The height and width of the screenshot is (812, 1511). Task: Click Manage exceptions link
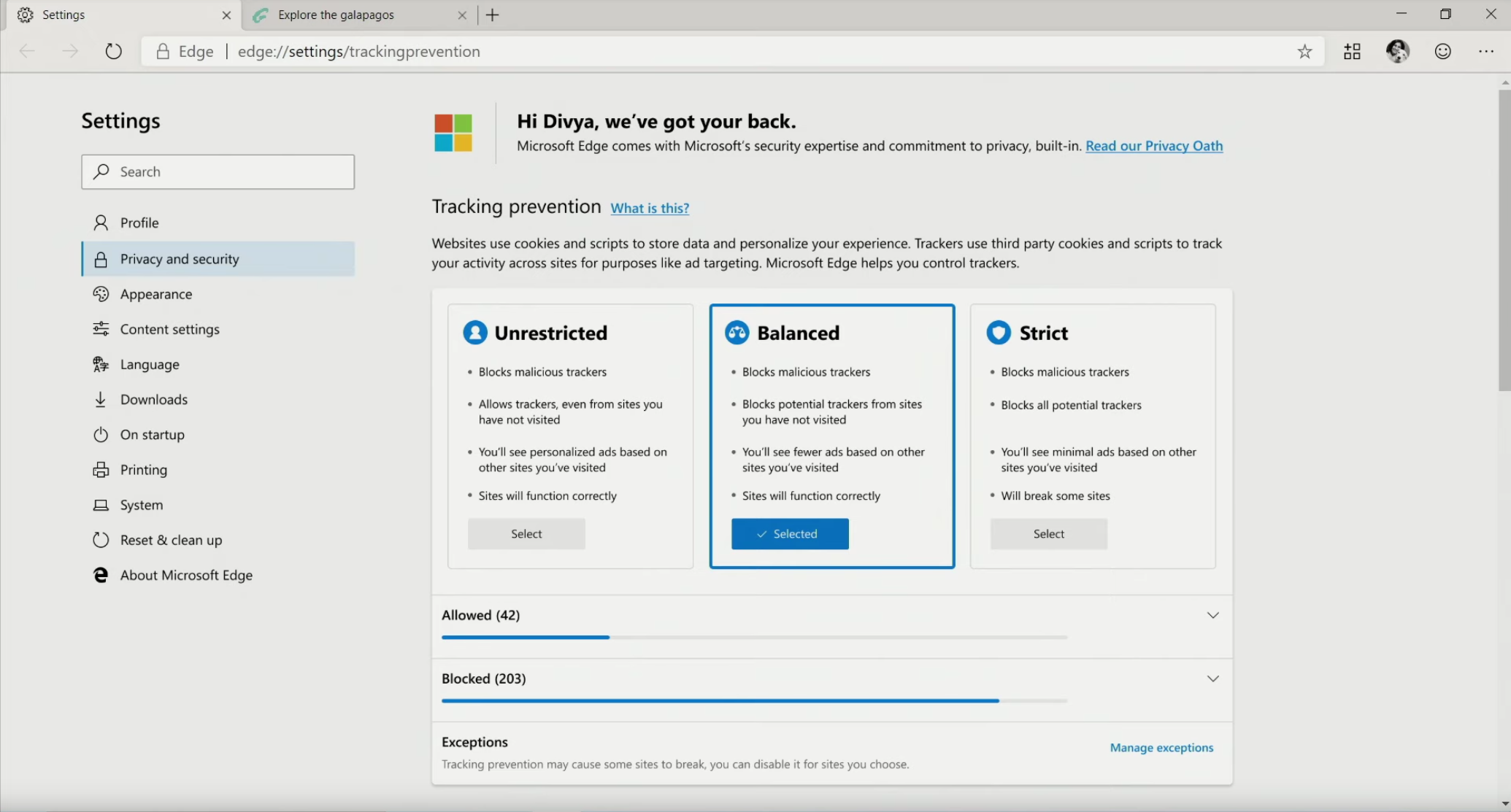1161,748
